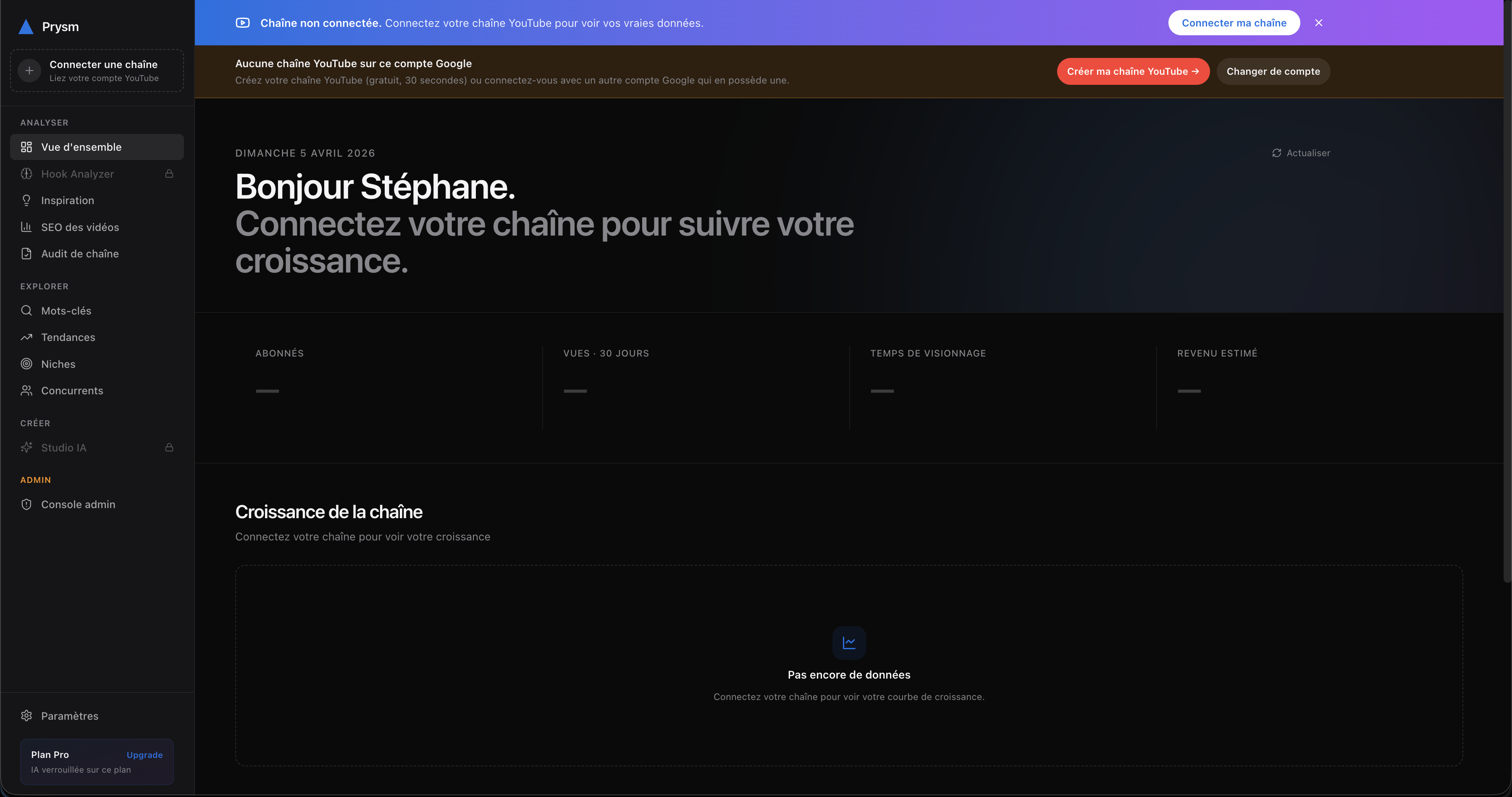Click the Upgrade link in Plan Pro card
The height and width of the screenshot is (797, 1512).
point(144,755)
